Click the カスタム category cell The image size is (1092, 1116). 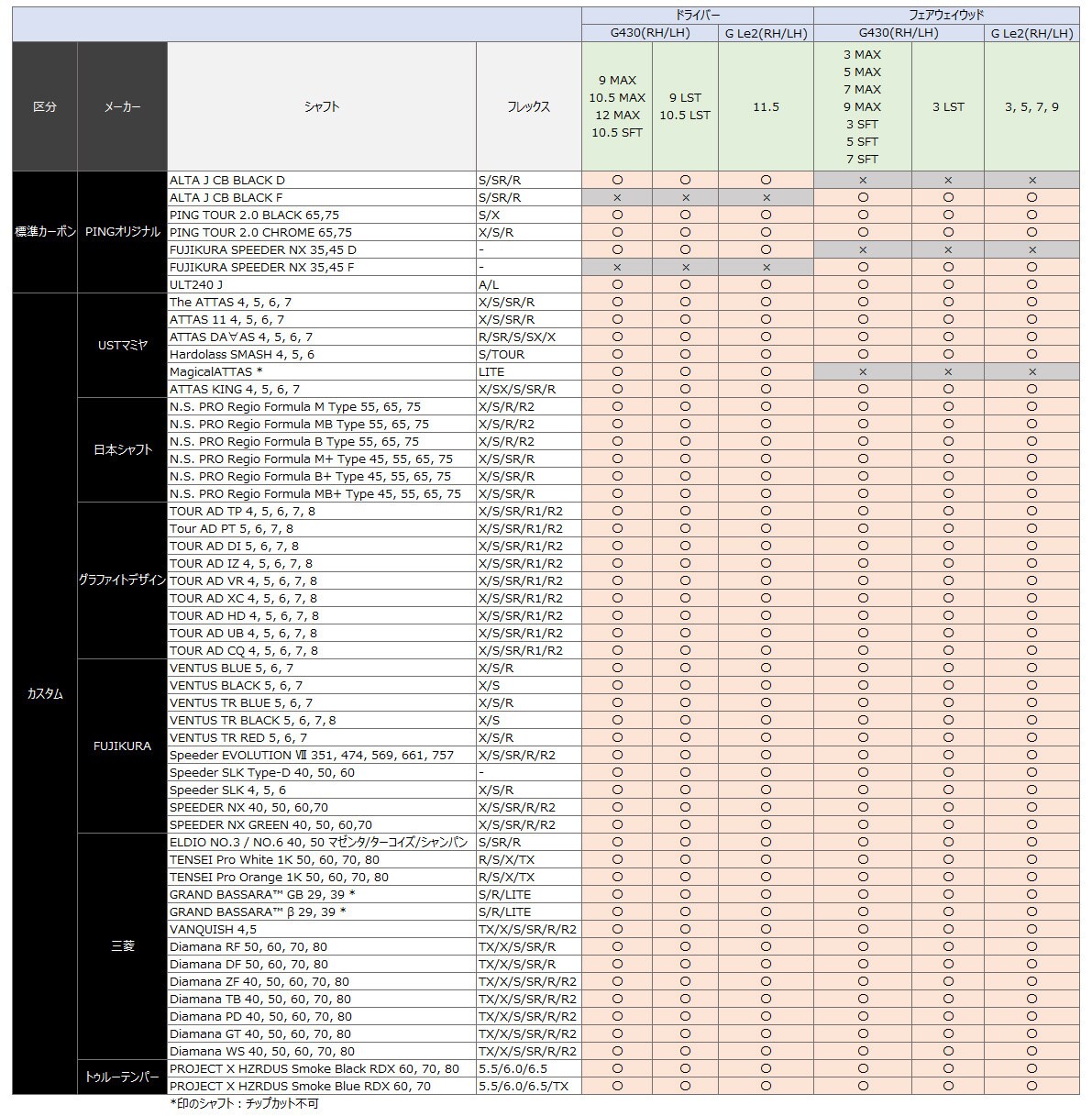(45, 694)
